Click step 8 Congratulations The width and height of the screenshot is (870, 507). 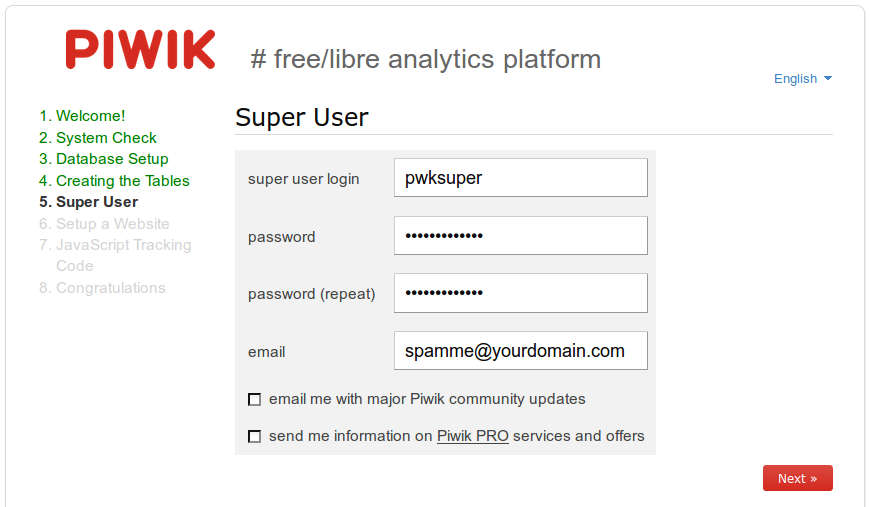tap(103, 288)
